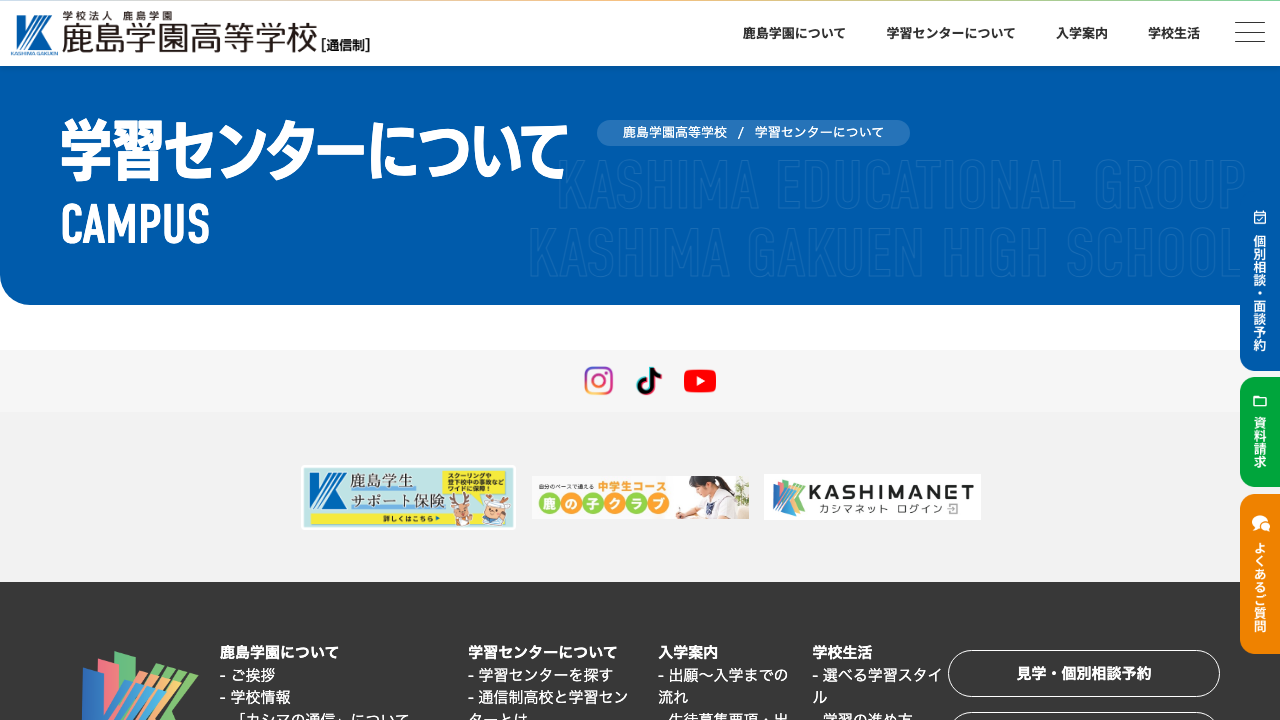Image resolution: width=1280 pixels, height=720 pixels.
Task: Click the CAMPUS subtitle text
Action: point(135,224)
